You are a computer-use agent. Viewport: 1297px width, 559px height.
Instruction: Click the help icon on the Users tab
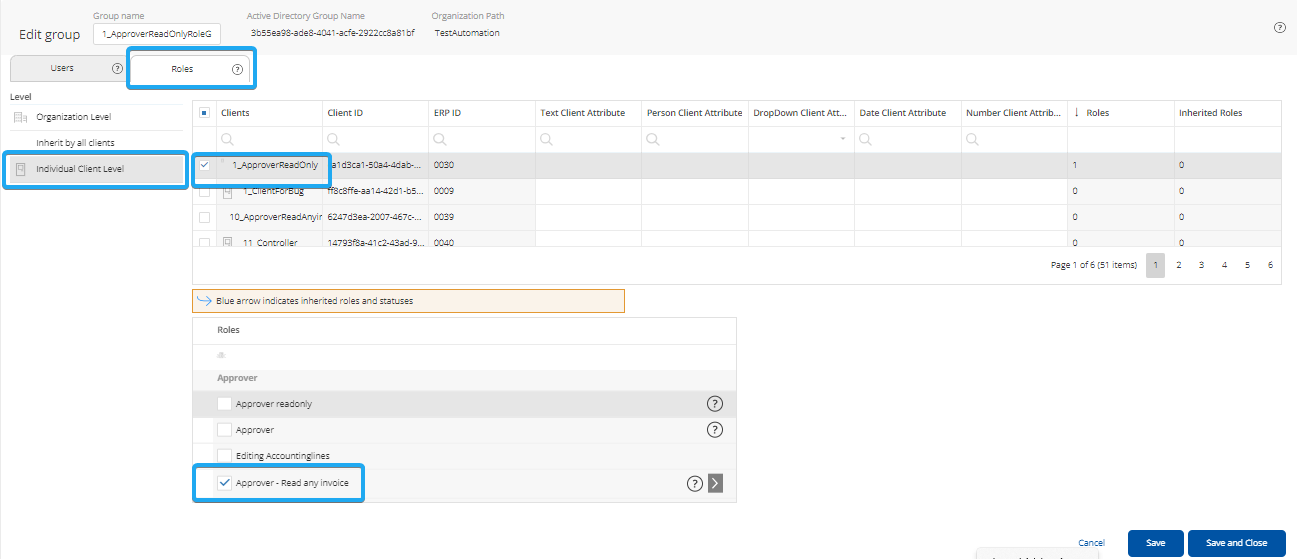tap(117, 69)
